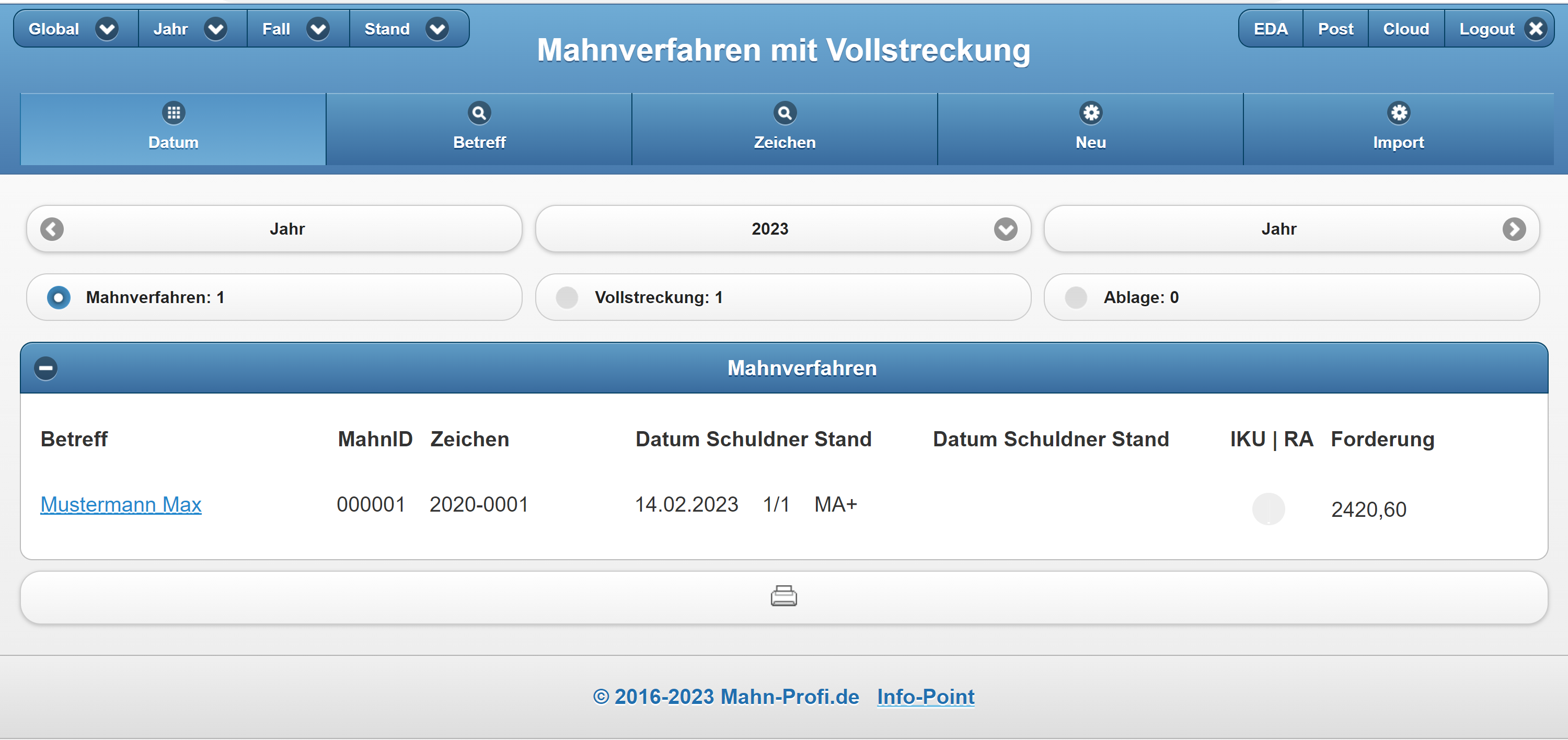
Task: Click the printer icon below the table
Action: 783,596
